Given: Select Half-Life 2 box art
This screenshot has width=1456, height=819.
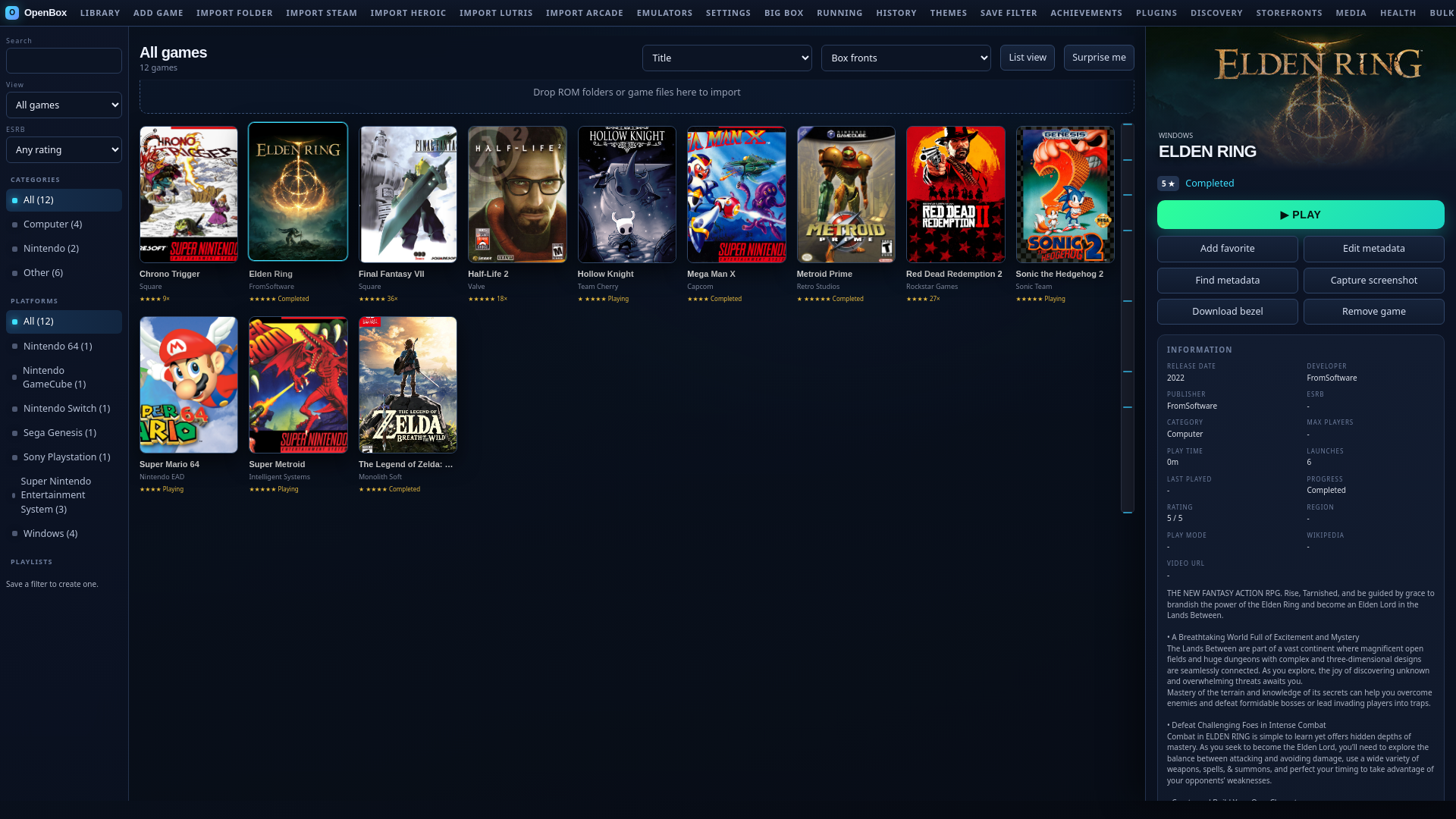Looking at the screenshot, I should pyautogui.click(x=517, y=194).
